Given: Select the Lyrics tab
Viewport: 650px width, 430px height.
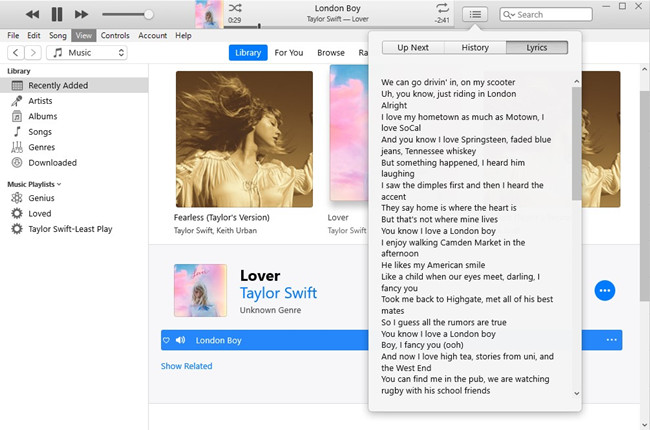Looking at the screenshot, I should (x=537, y=48).
